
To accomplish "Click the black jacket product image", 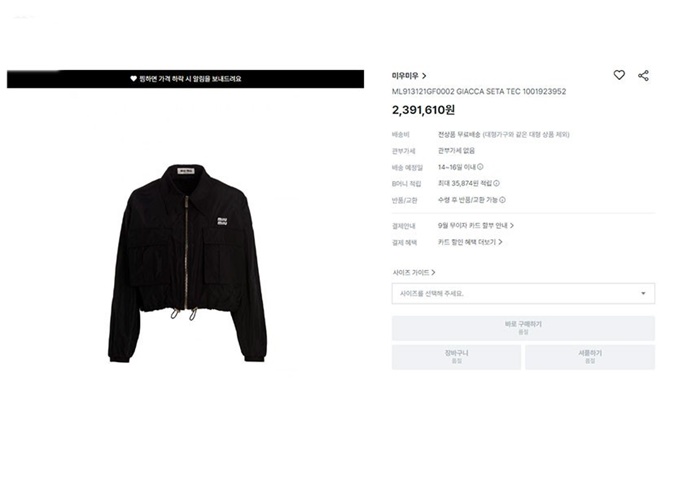I will coord(188,263).
